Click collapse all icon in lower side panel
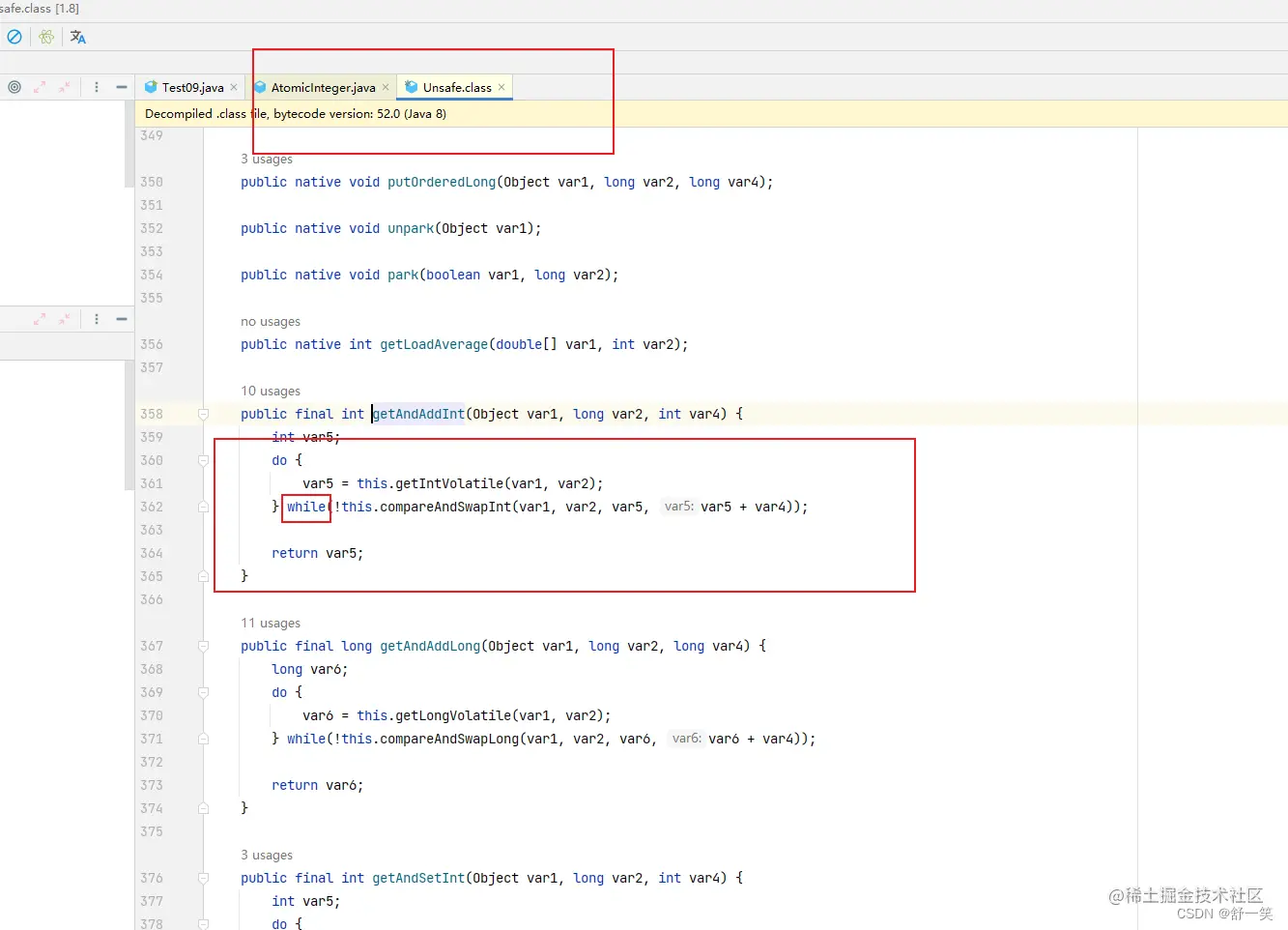1288x930 pixels. tap(64, 319)
